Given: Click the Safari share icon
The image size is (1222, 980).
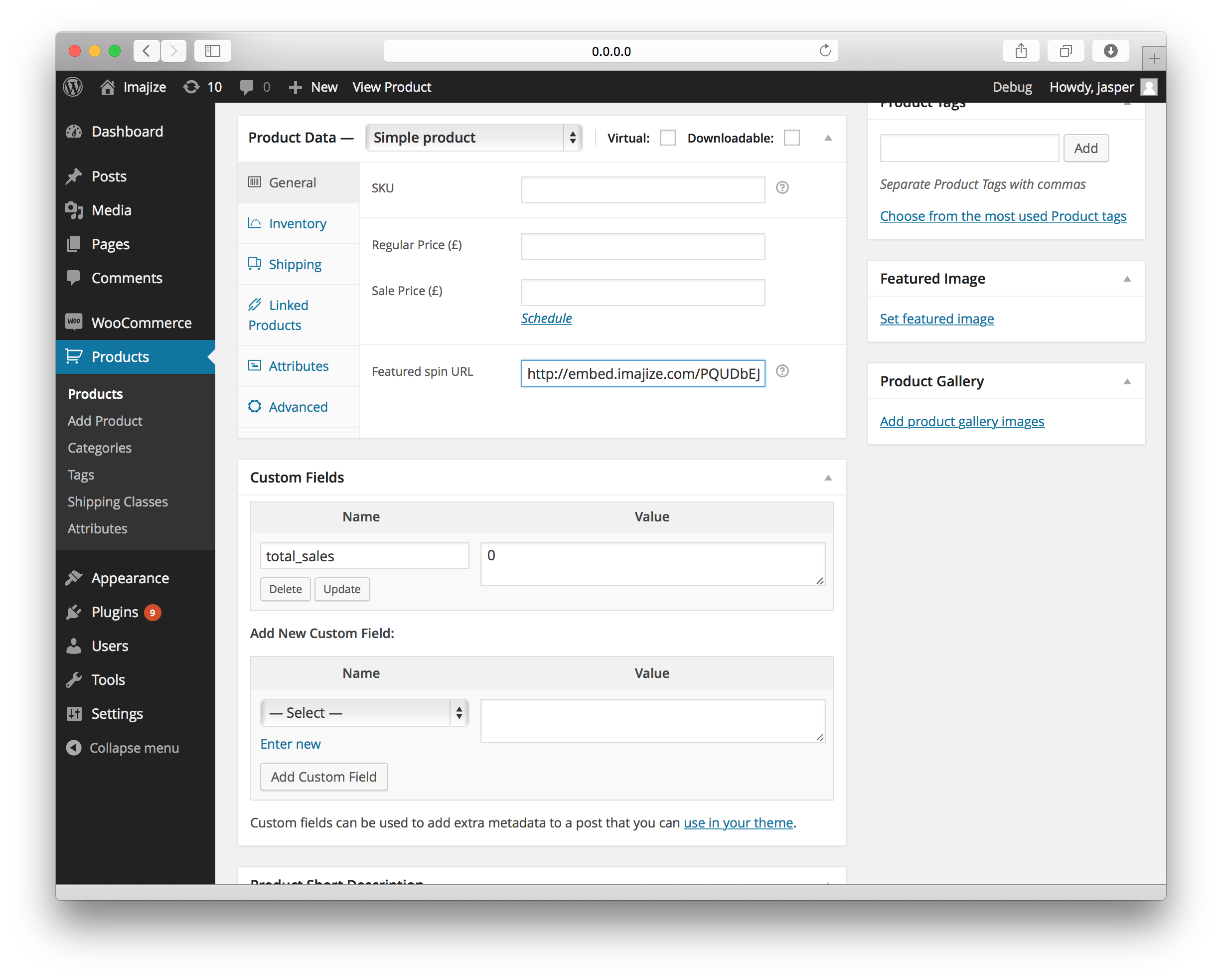Looking at the screenshot, I should pos(1021,51).
